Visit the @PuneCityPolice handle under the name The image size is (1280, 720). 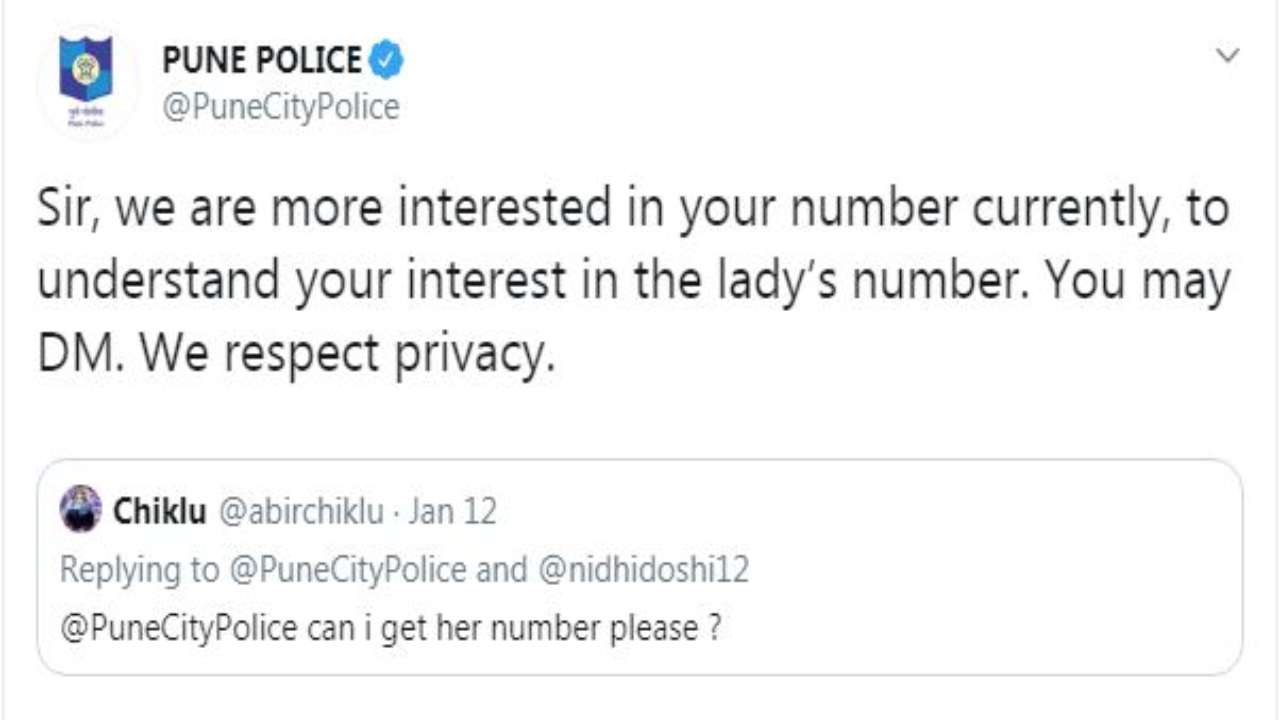coord(280,107)
